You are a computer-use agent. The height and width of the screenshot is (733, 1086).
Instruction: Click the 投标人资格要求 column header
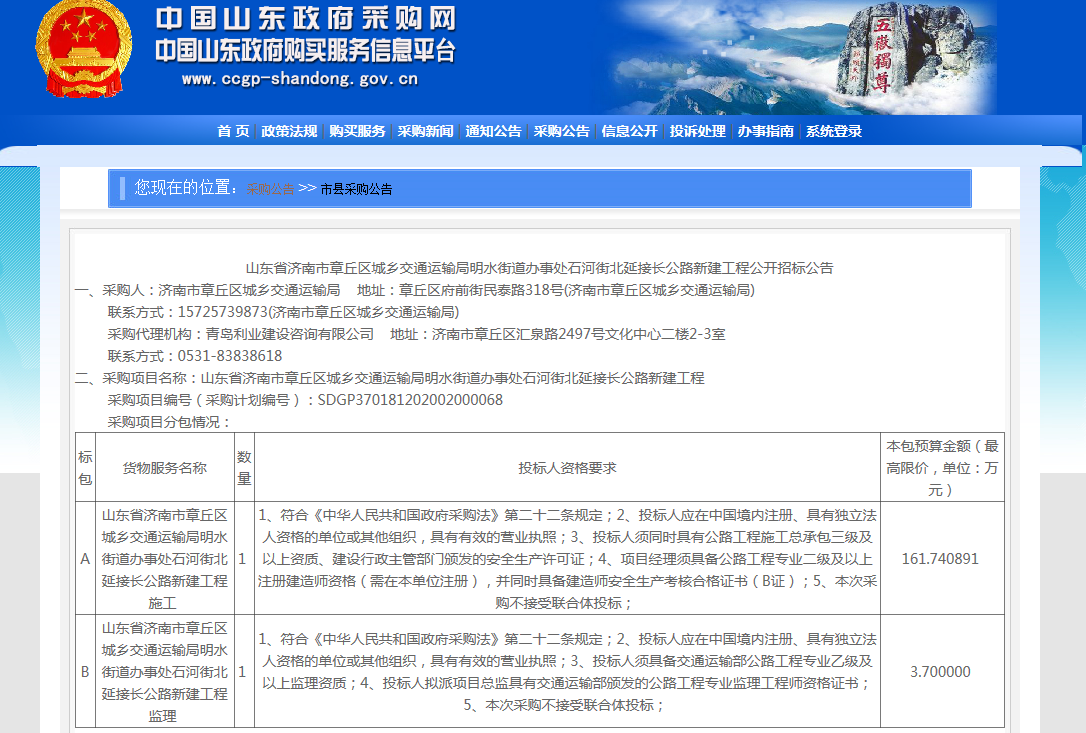567,468
